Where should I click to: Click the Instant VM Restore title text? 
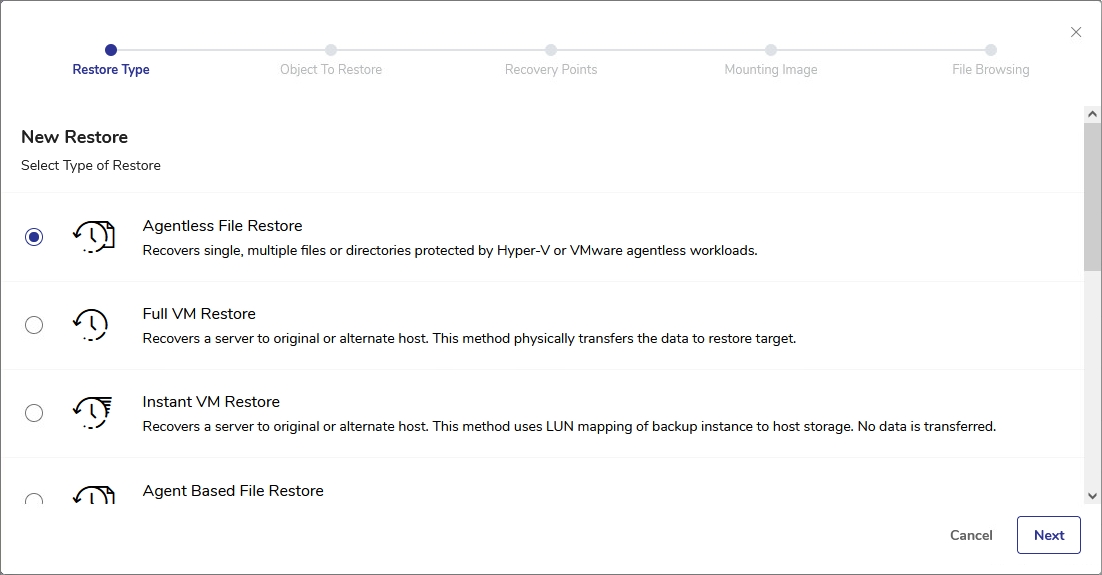(211, 402)
